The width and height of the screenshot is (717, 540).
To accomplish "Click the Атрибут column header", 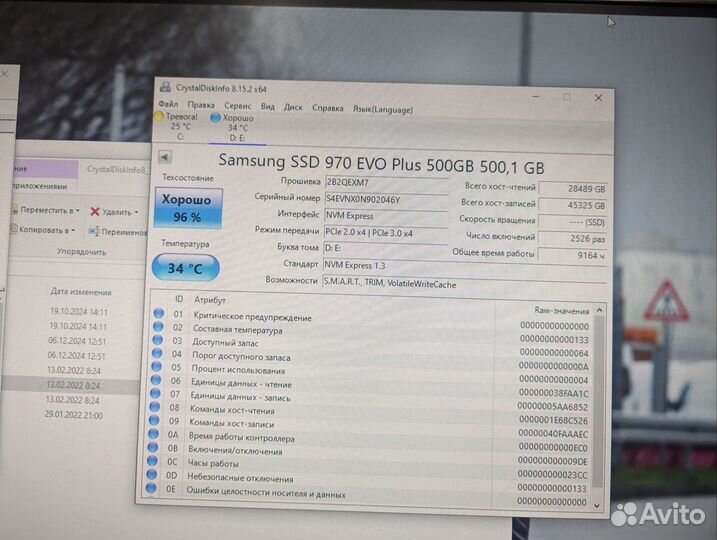I will click(210, 300).
